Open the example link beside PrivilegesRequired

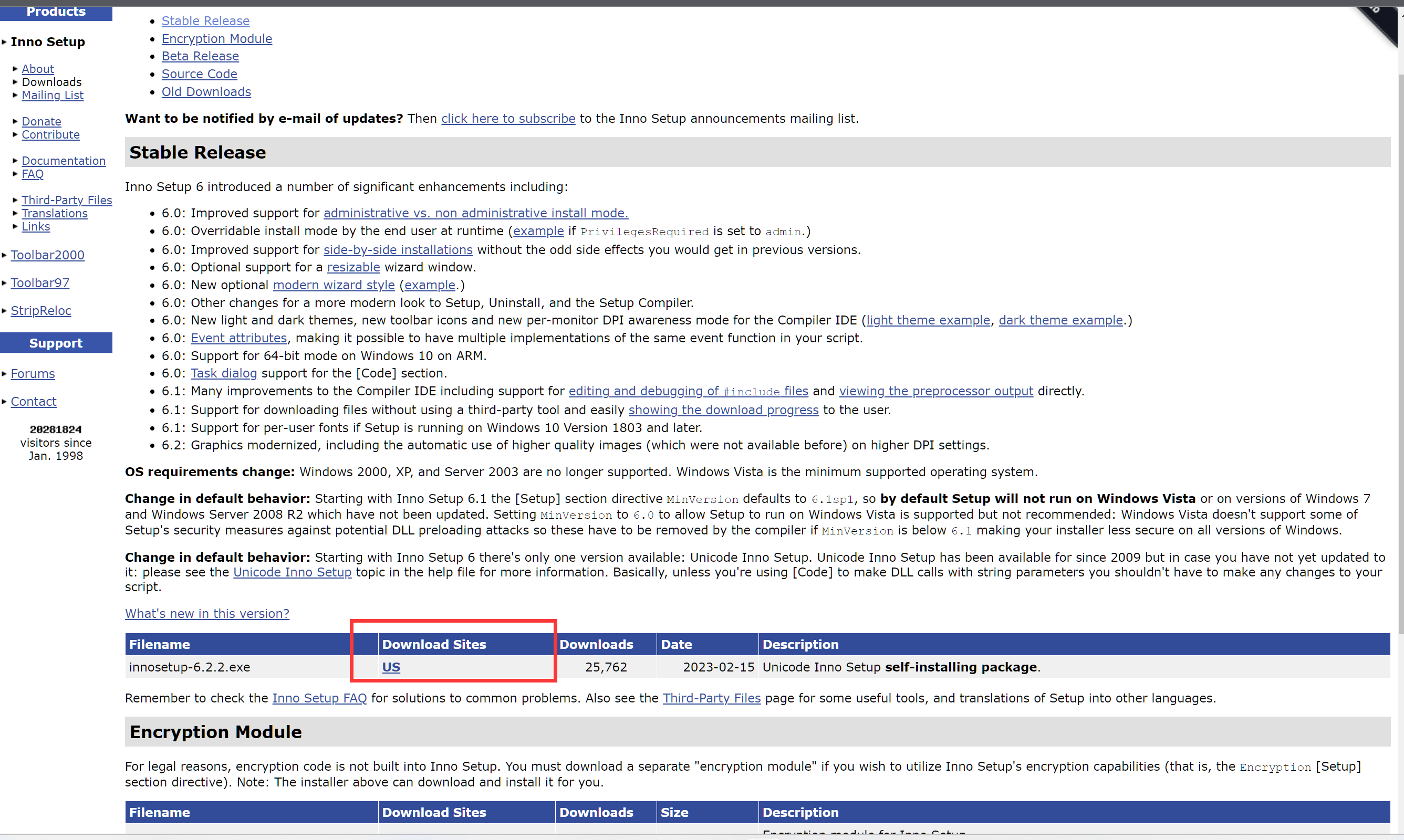pos(538,231)
